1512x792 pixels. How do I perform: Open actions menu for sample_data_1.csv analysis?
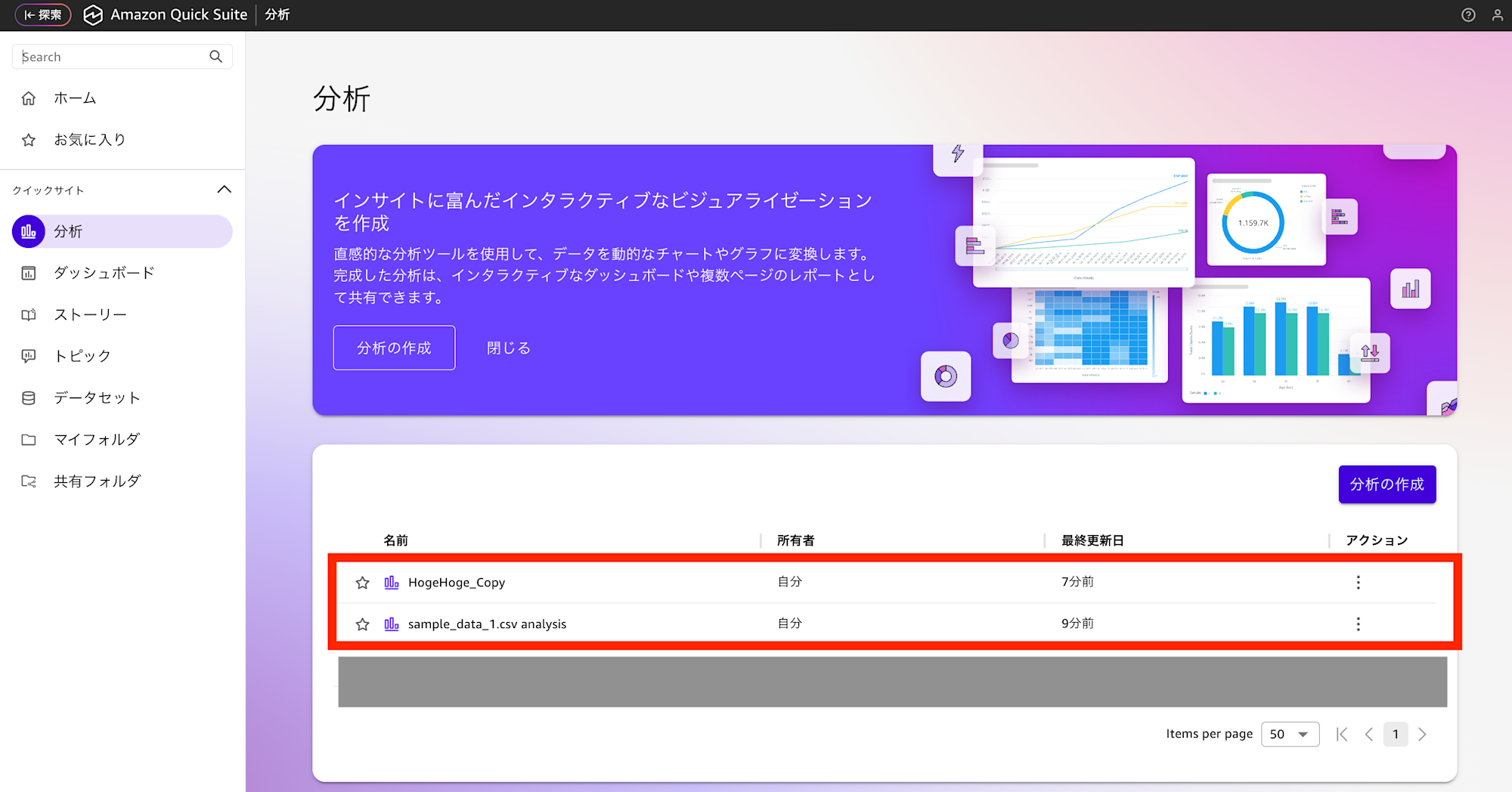pyautogui.click(x=1358, y=623)
